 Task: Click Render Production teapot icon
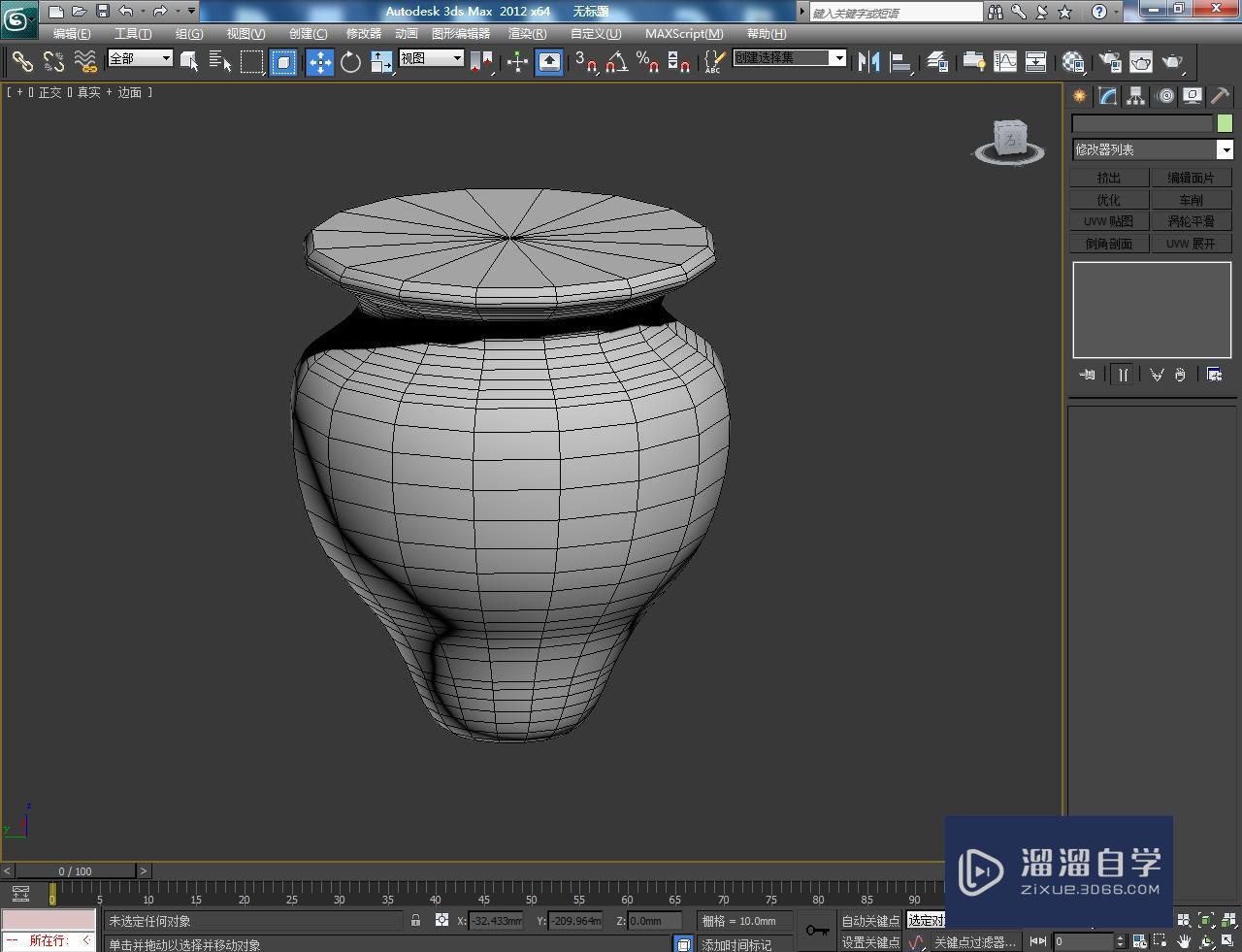pyautogui.click(x=1172, y=62)
